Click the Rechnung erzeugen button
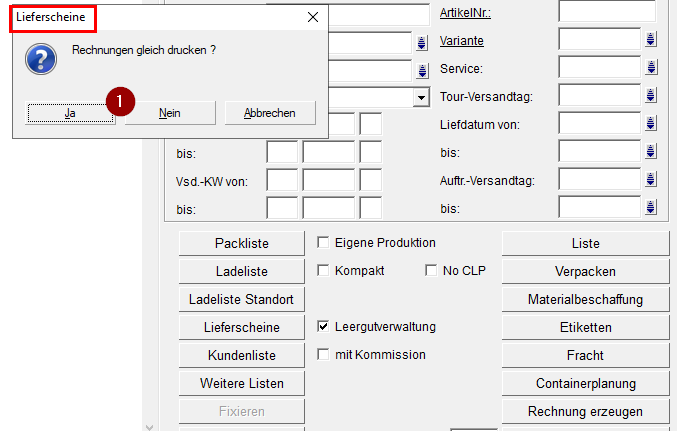Viewport: 677px width, 431px height. [585, 411]
